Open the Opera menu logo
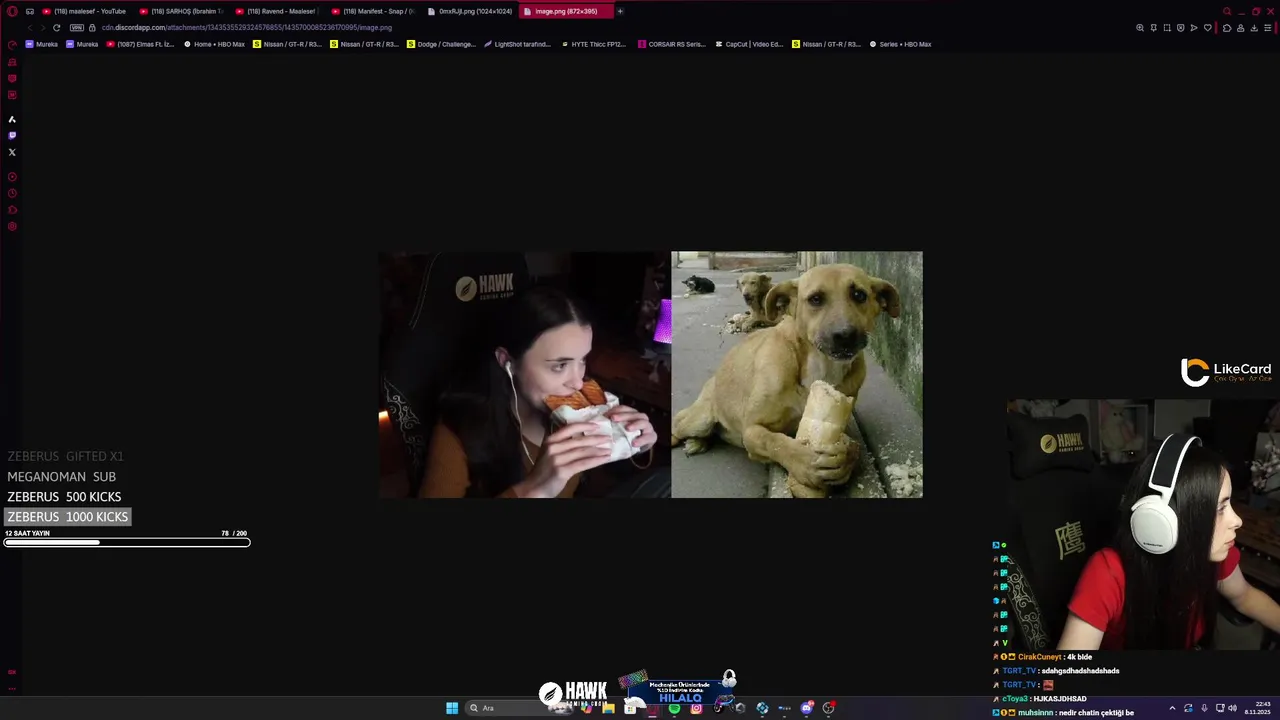 pyautogui.click(x=12, y=11)
